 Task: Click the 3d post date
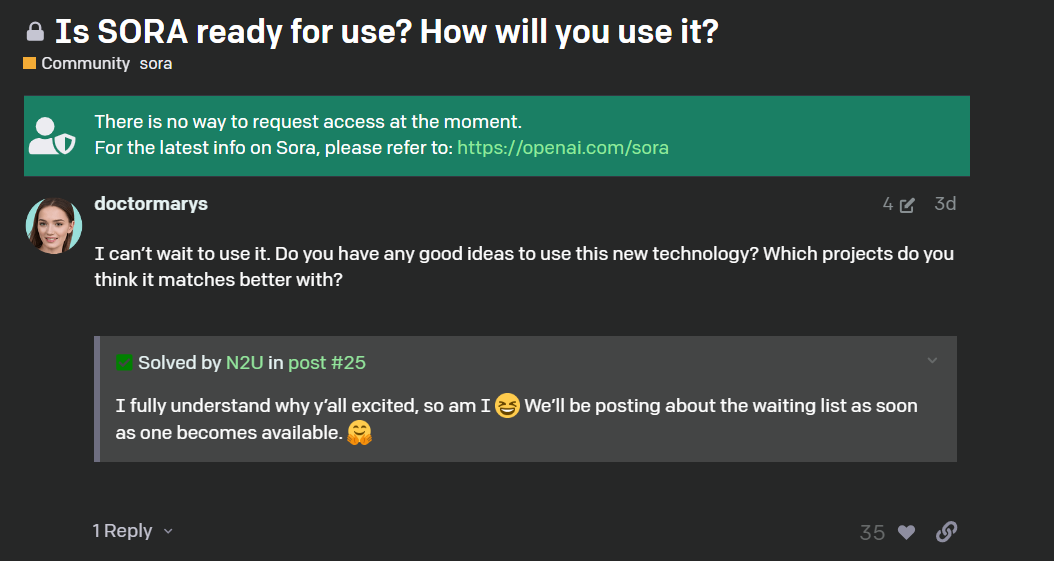tap(945, 204)
